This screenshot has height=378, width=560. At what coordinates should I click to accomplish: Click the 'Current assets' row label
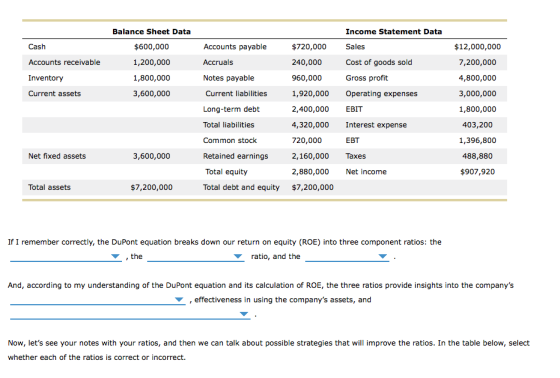click(x=55, y=94)
